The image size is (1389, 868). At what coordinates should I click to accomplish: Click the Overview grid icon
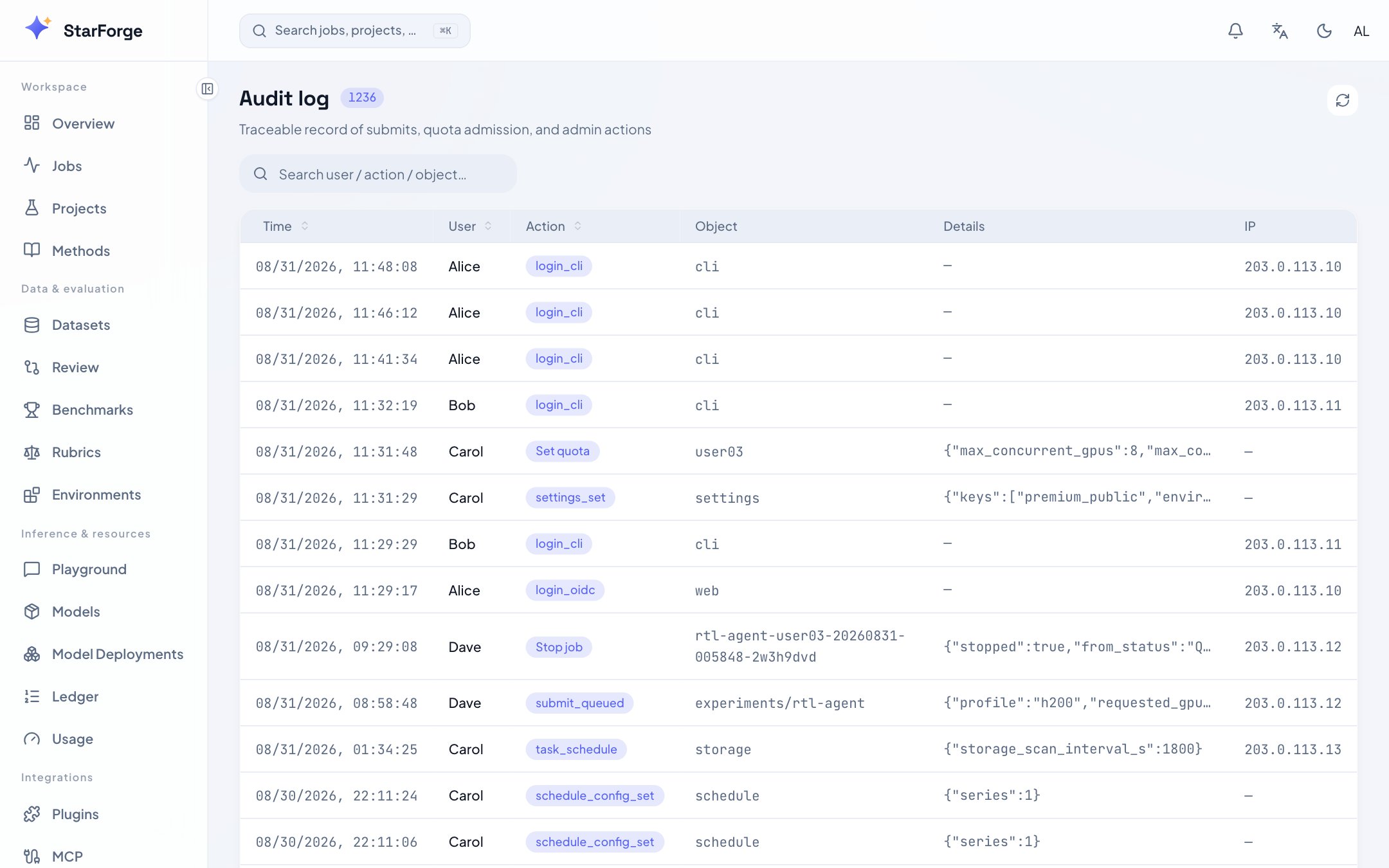32,123
